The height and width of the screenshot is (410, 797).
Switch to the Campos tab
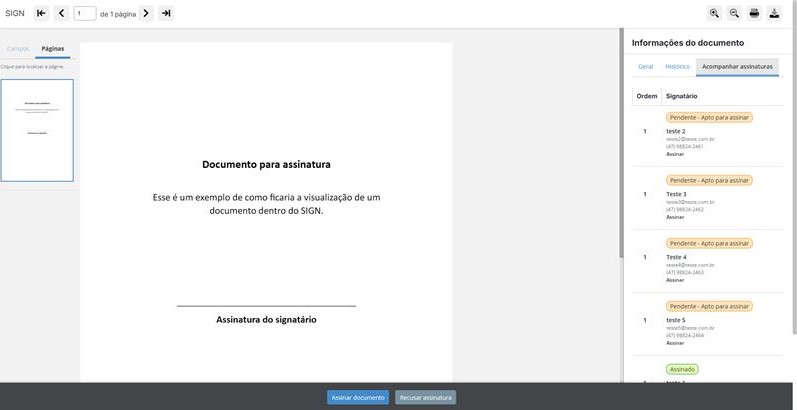tap(18, 49)
